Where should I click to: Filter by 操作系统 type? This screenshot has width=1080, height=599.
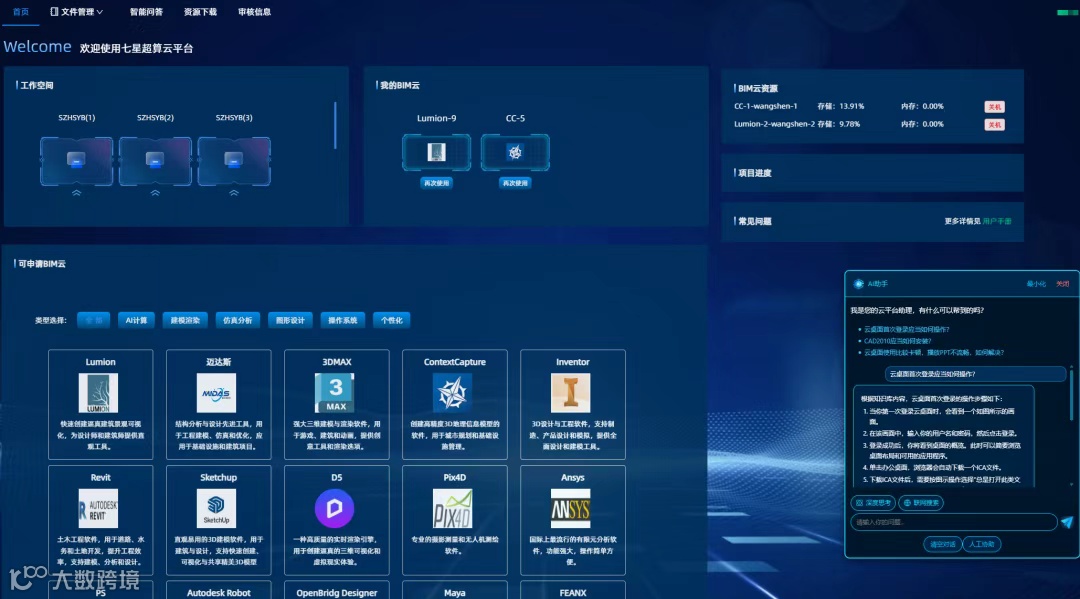click(342, 320)
